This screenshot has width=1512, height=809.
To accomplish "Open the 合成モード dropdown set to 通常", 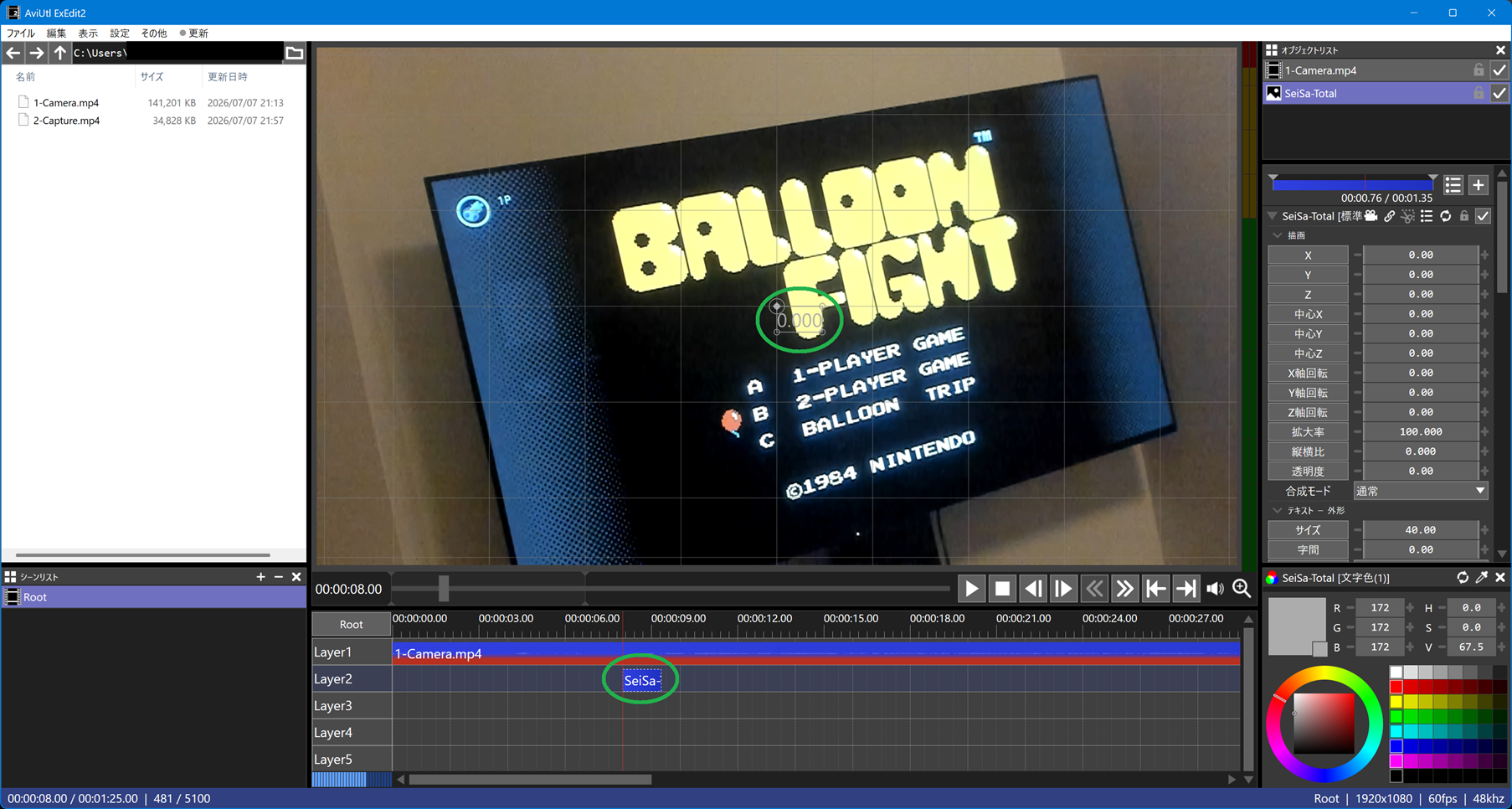I will [x=1421, y=491].
